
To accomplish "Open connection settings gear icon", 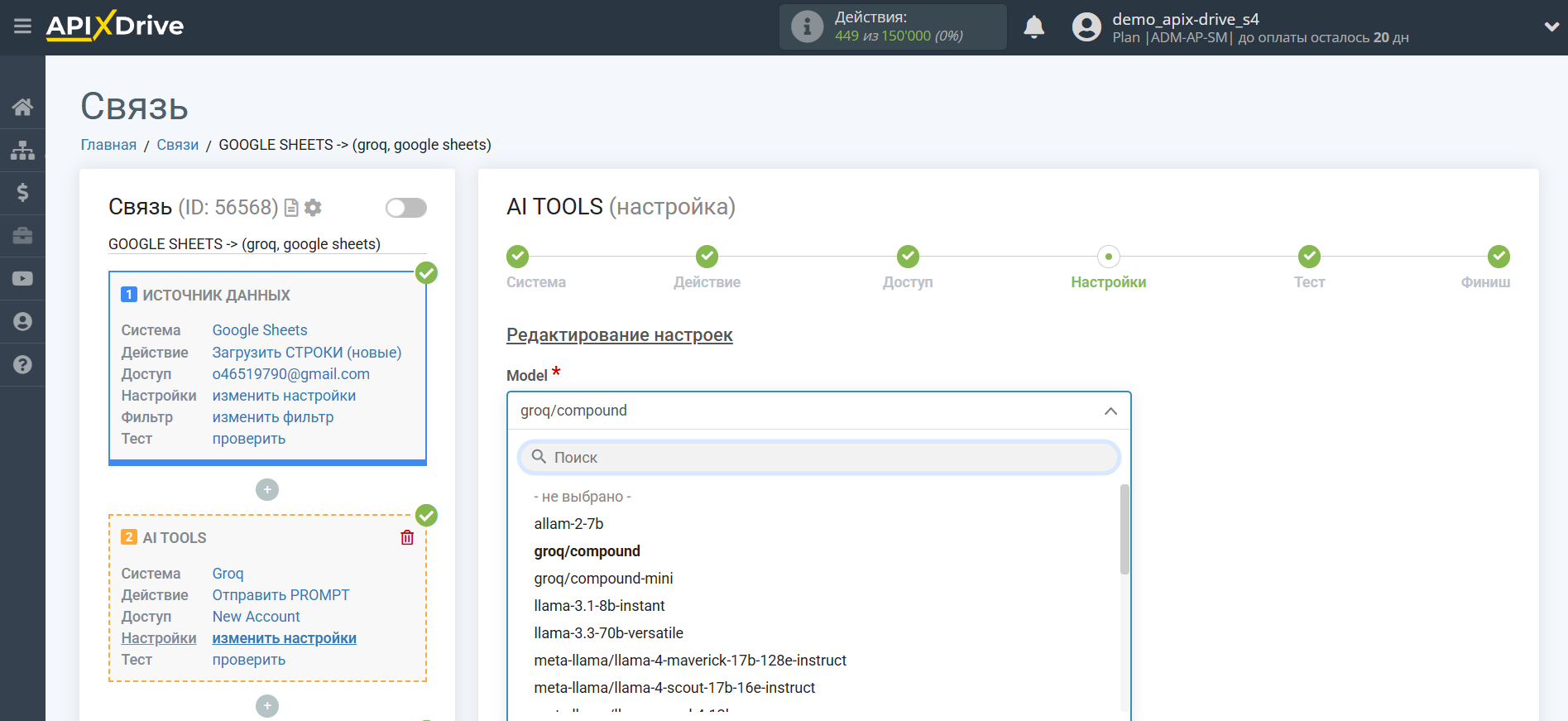I will click(313, 208).
